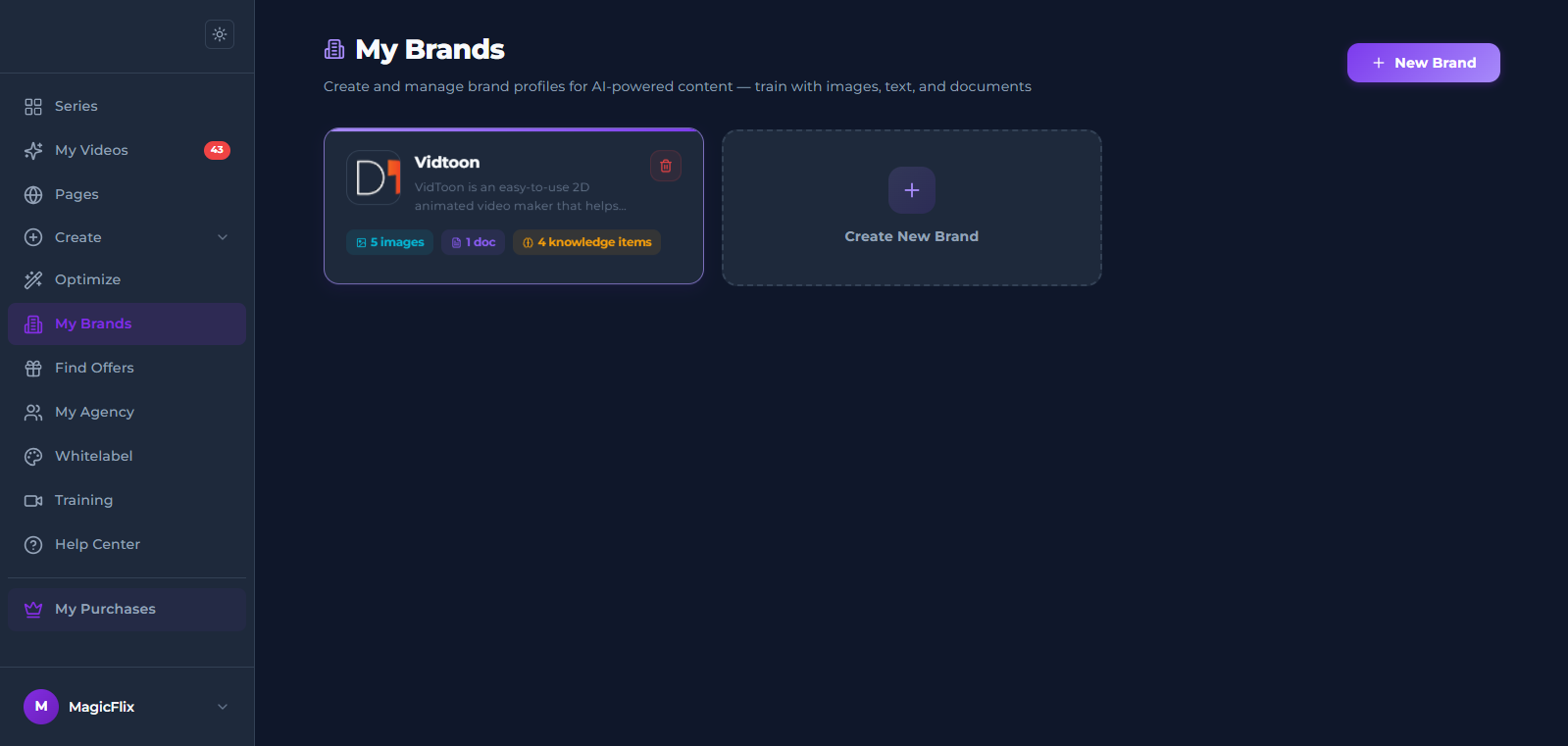This screenshot has height=746, width=1568.
Task: Click the 43 notification badge on My Videos
Action: click(x=217, y=150)
